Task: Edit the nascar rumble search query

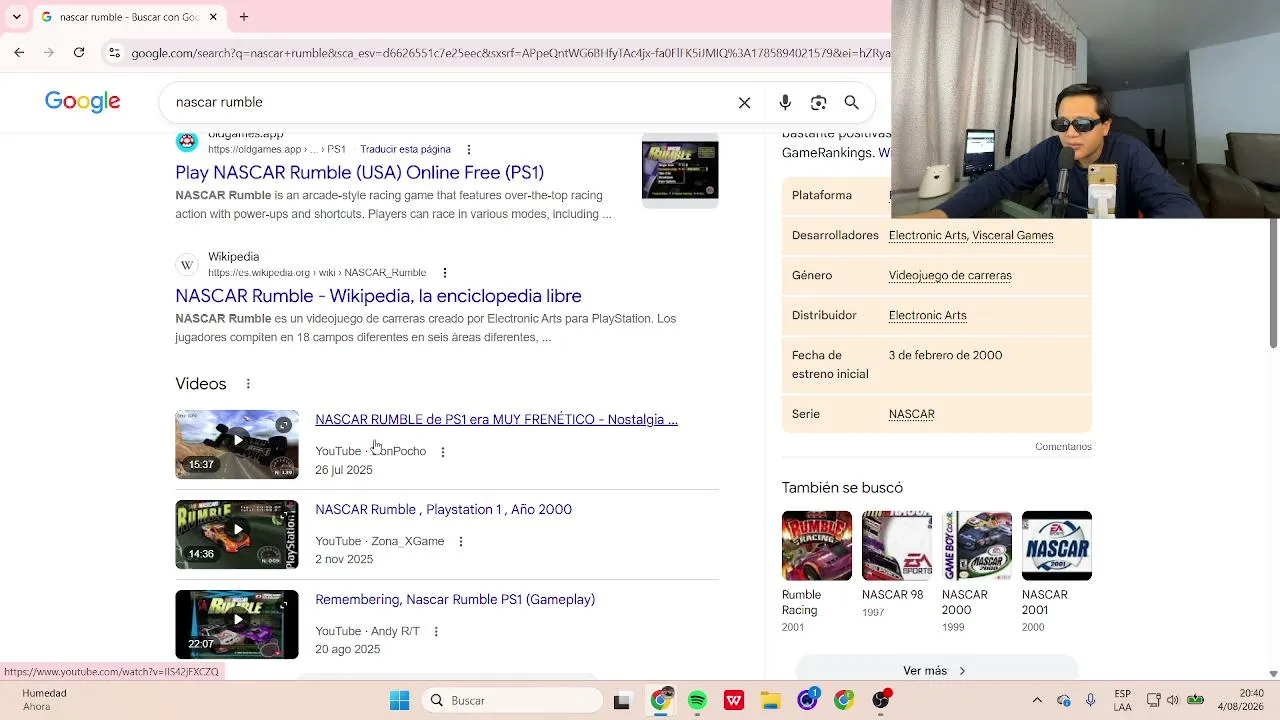Action: [x=450, y=102]
